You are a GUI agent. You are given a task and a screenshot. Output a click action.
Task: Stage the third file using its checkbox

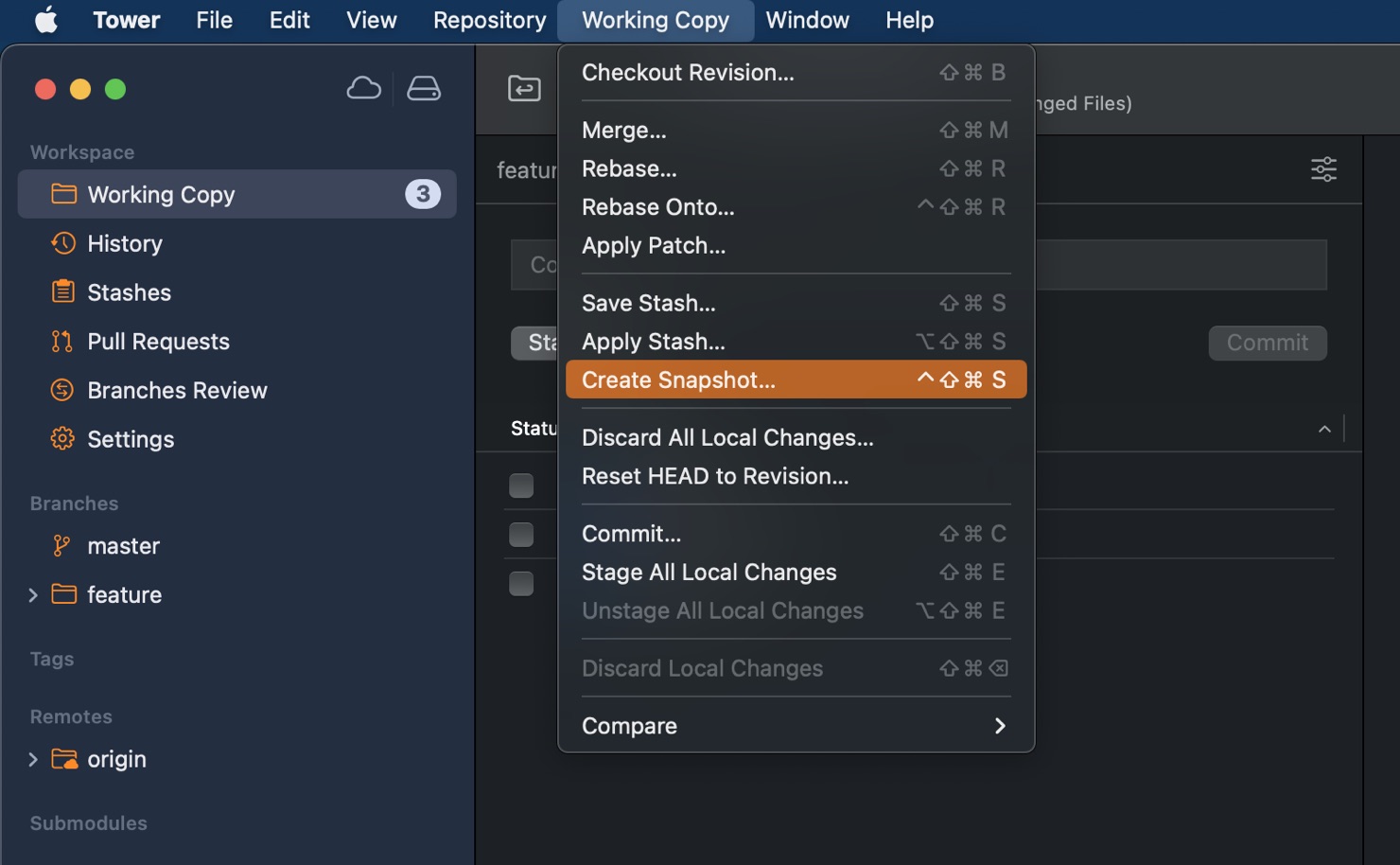pyautogui.click(x=521, y=584)
